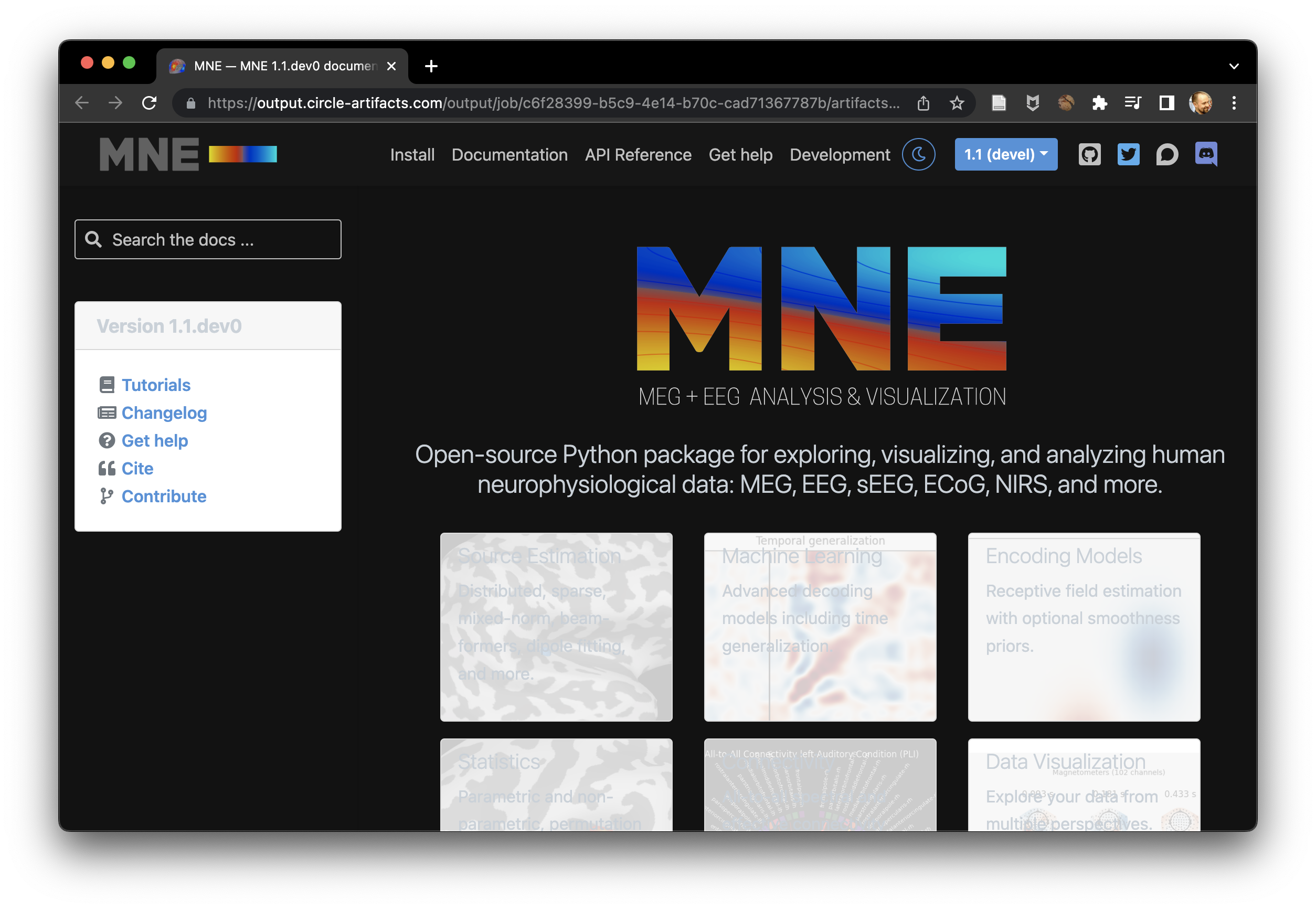Open the Chrome profile avatar
The width and height of the screenshot is (1316, 909).
[1200, 103]
